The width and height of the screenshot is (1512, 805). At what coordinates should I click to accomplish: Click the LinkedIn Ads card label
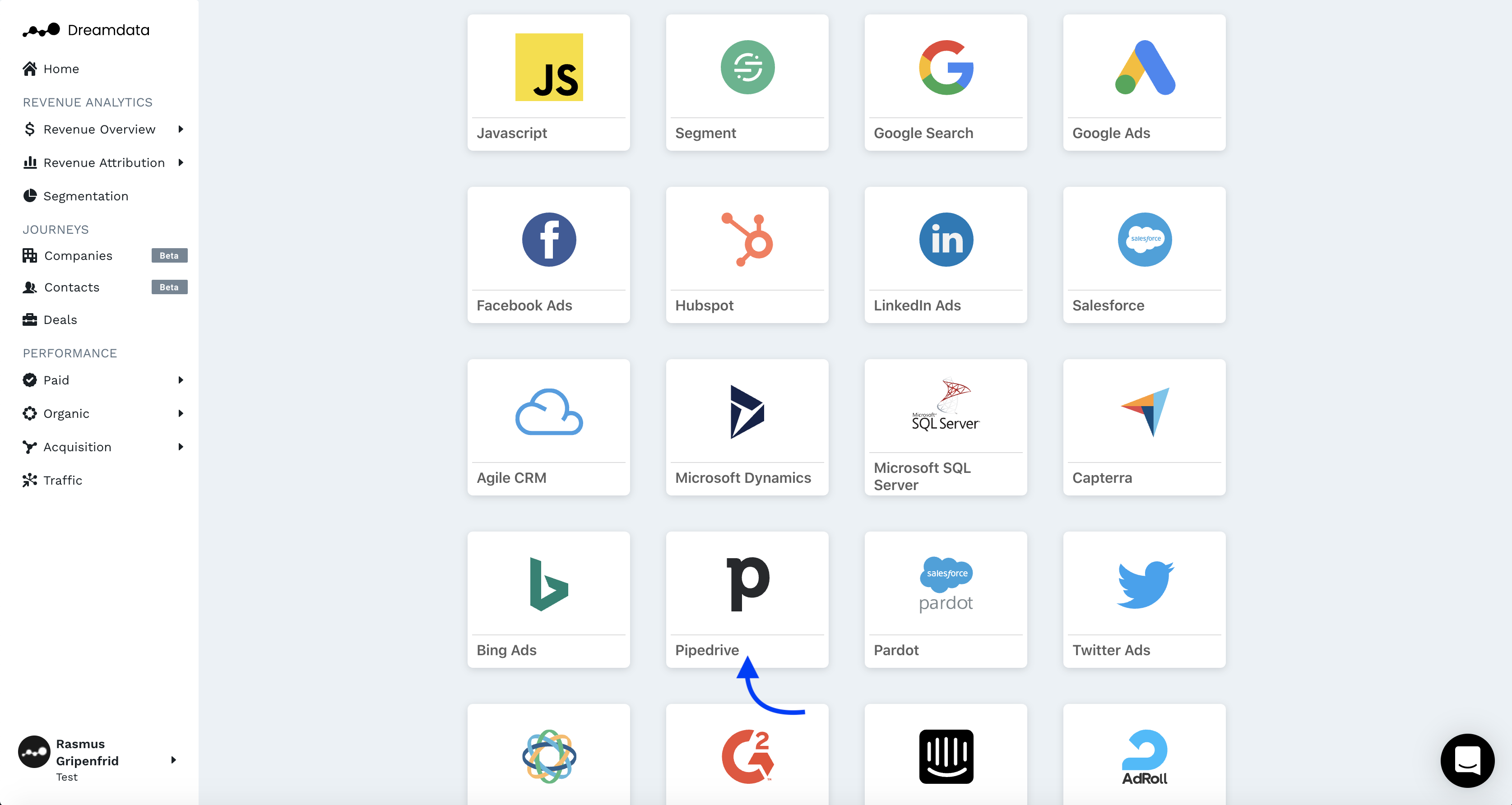pyautogui.click(x=917, y=305)
